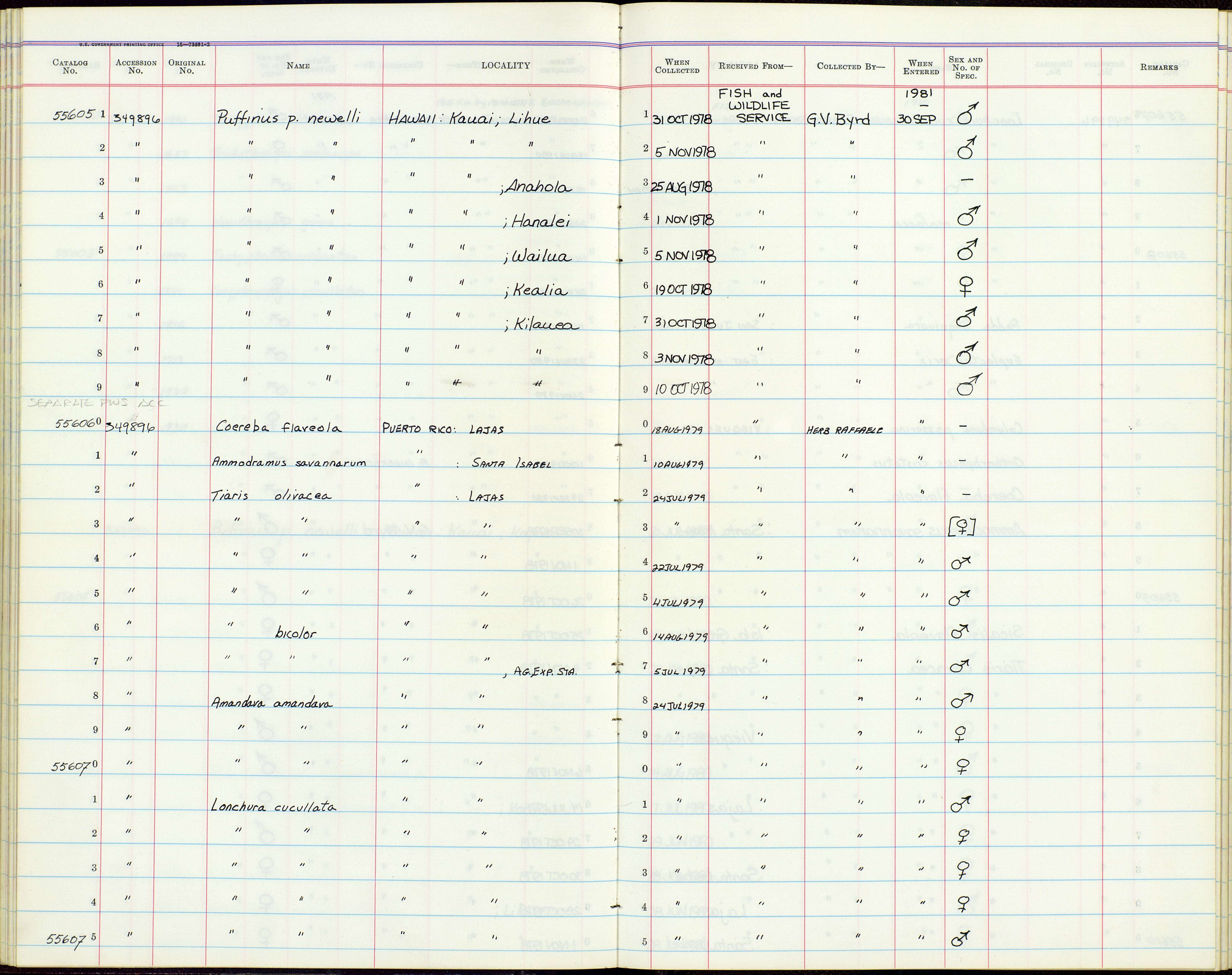This screenshot has height=975, width=1232.
Task: Click collection date '22JUL1979'
Action: (678, 567)
